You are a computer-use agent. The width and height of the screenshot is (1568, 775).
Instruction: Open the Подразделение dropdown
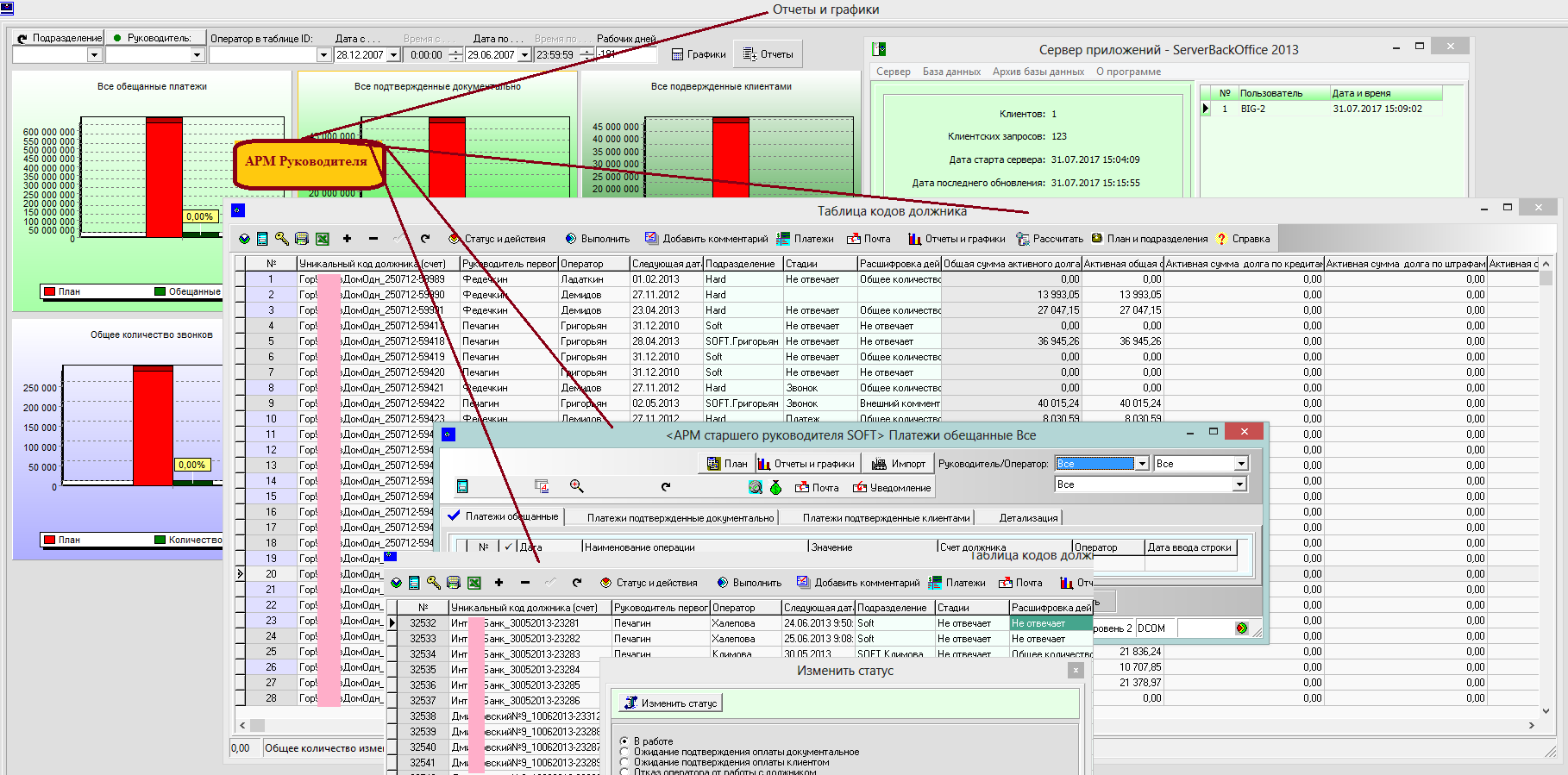coord(94,55)
